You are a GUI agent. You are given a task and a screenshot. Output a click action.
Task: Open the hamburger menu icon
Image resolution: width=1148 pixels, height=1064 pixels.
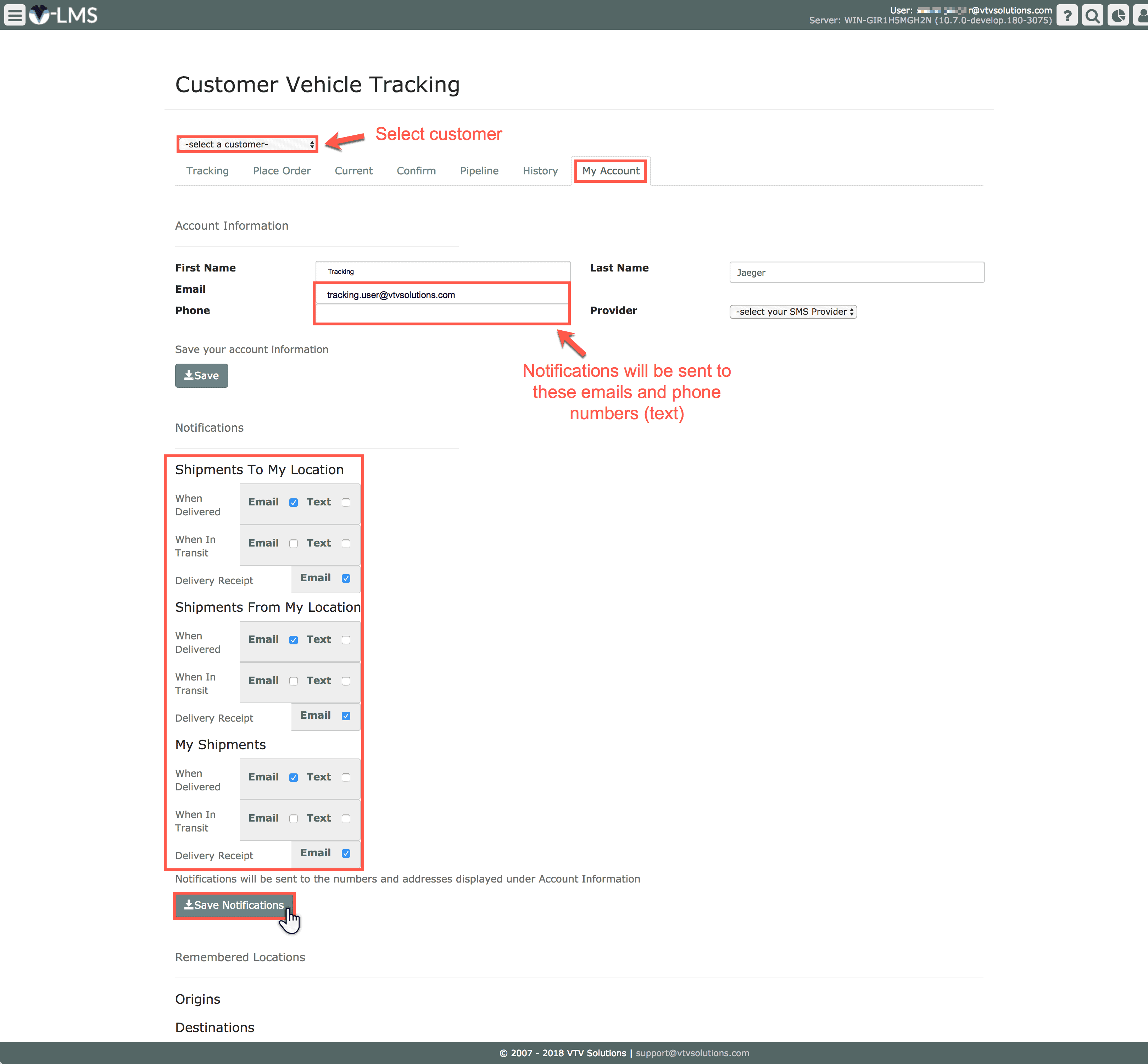coord(15,15)
